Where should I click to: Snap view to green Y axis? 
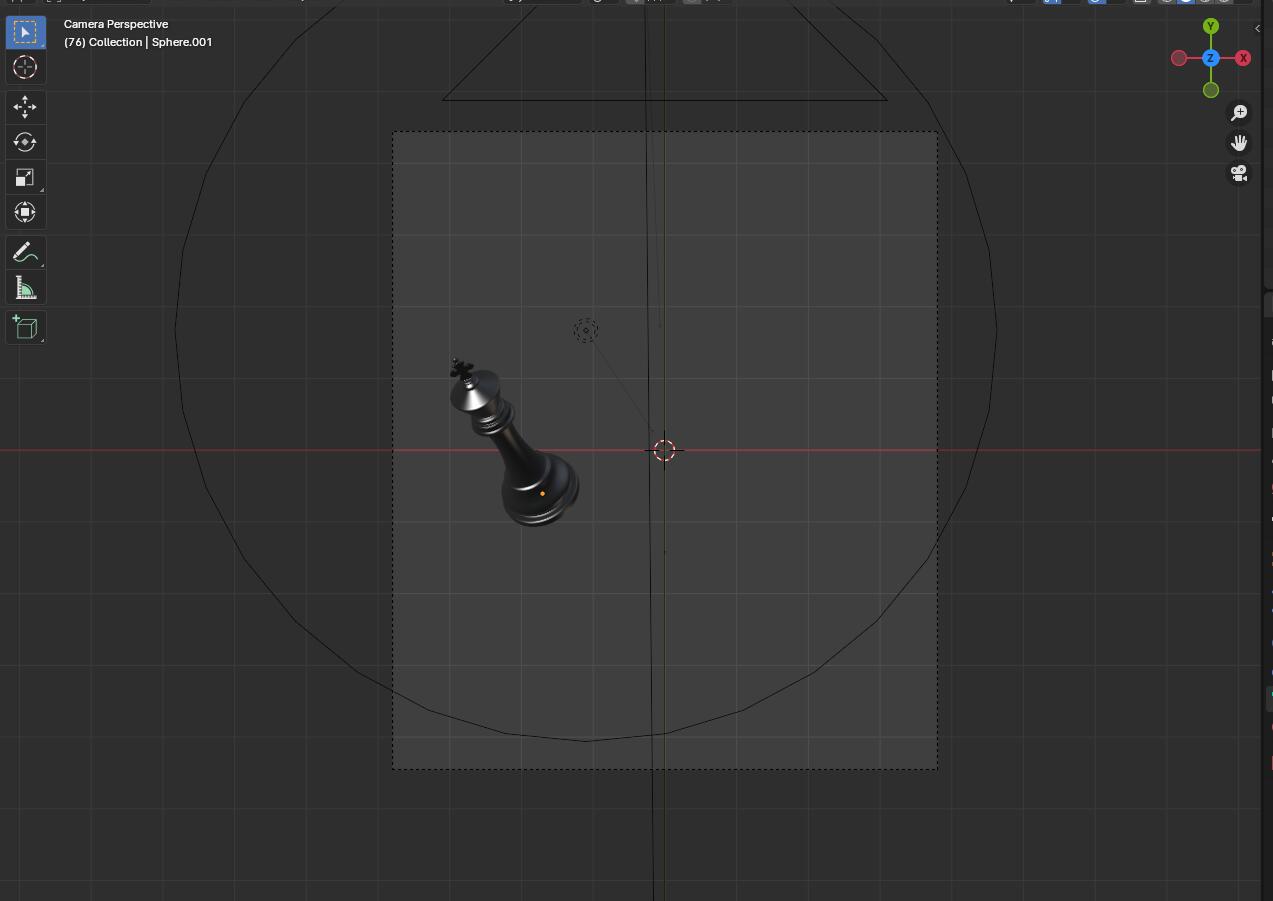point(1211,26)
